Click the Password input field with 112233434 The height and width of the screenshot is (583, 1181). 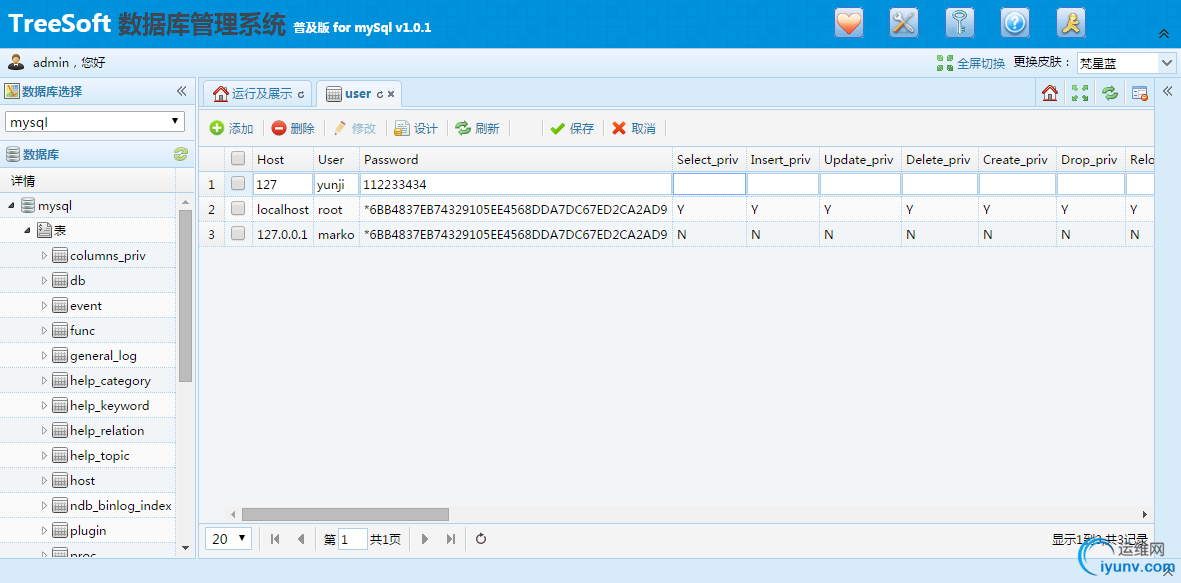click(515, 184)
